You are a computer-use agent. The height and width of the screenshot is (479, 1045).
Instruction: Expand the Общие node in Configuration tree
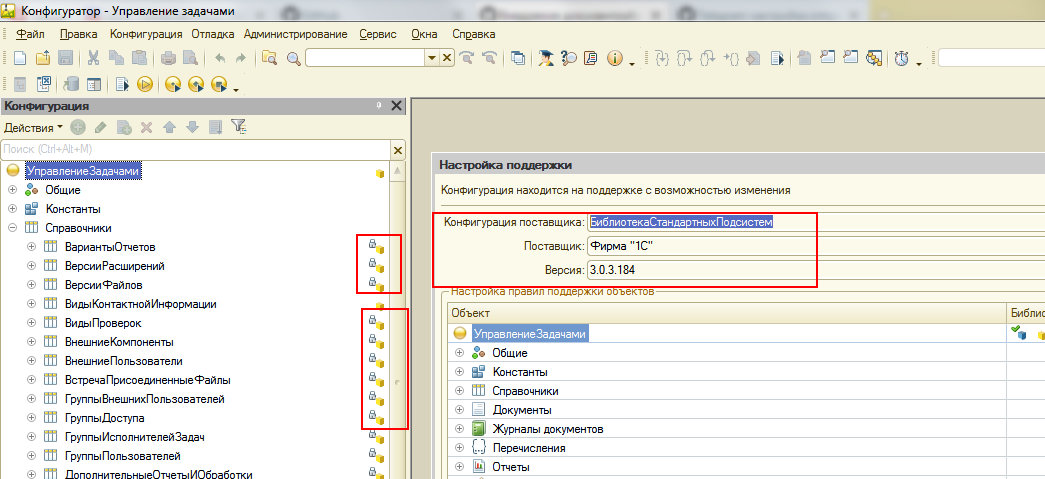[12, 190]
